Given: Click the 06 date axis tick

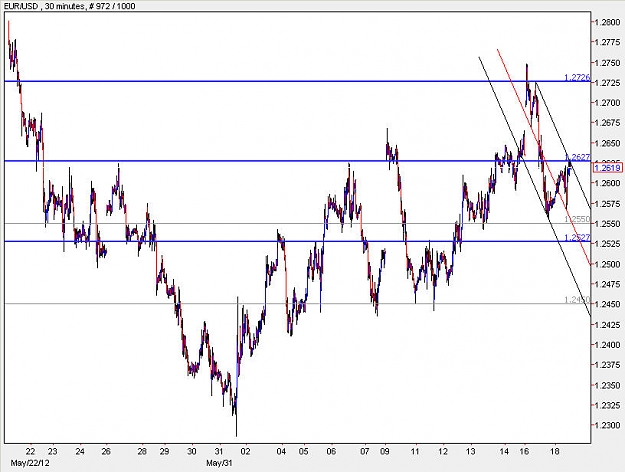Looking at the screenshot, I should [x=331, y=452].
